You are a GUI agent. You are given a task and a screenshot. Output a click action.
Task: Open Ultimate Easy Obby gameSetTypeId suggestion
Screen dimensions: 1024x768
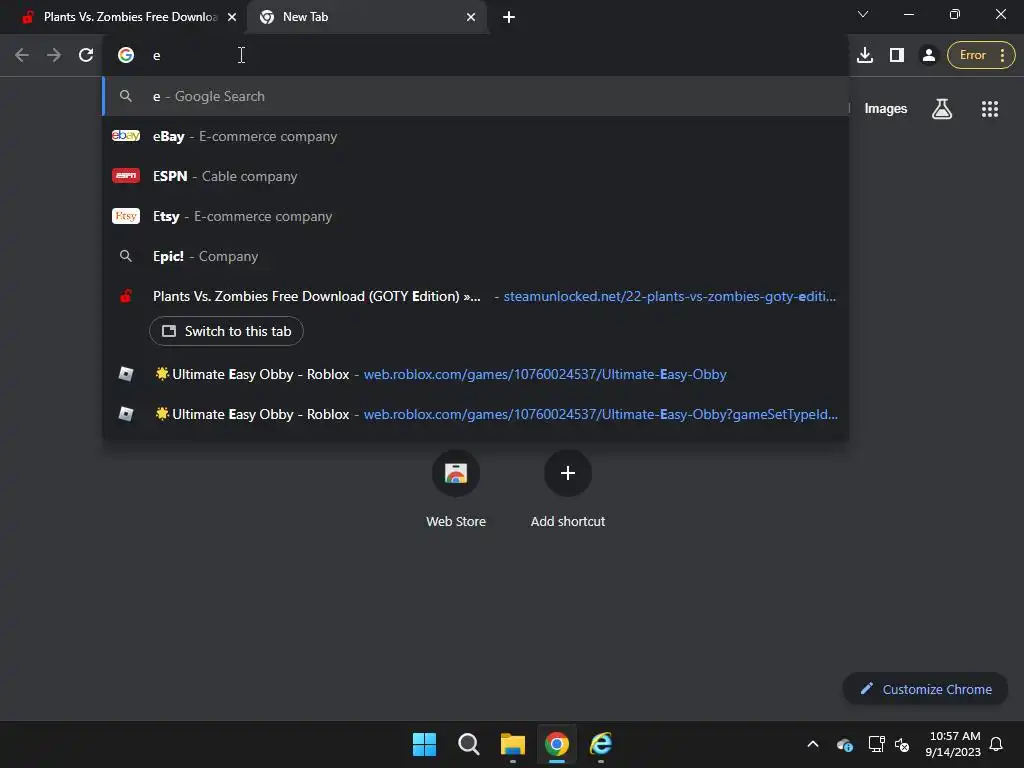[x=475, y=414]
